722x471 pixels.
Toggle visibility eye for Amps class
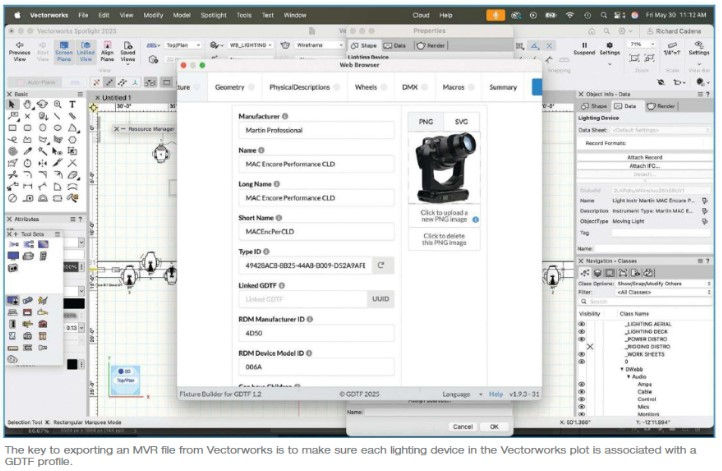[x=582, y=384]
